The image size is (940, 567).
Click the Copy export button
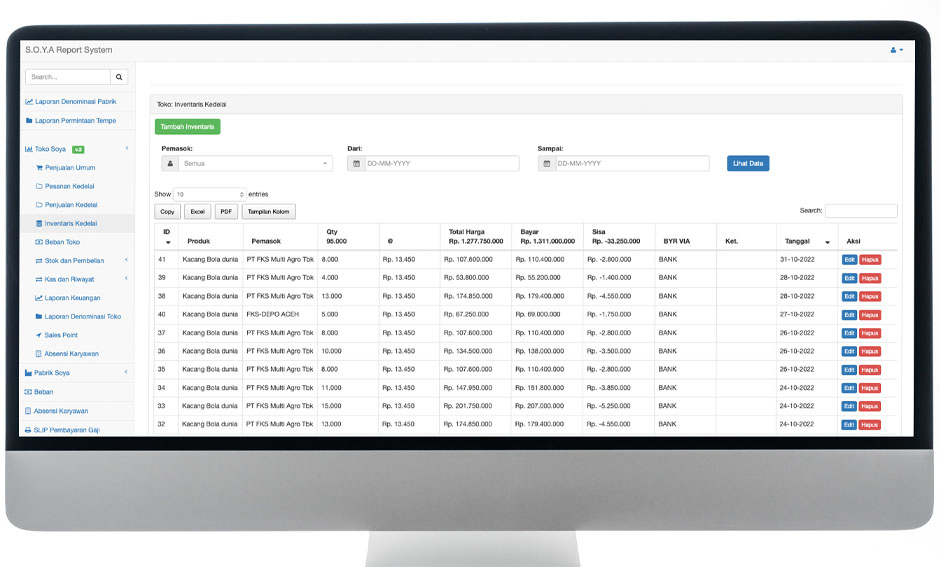click(167, 212)
